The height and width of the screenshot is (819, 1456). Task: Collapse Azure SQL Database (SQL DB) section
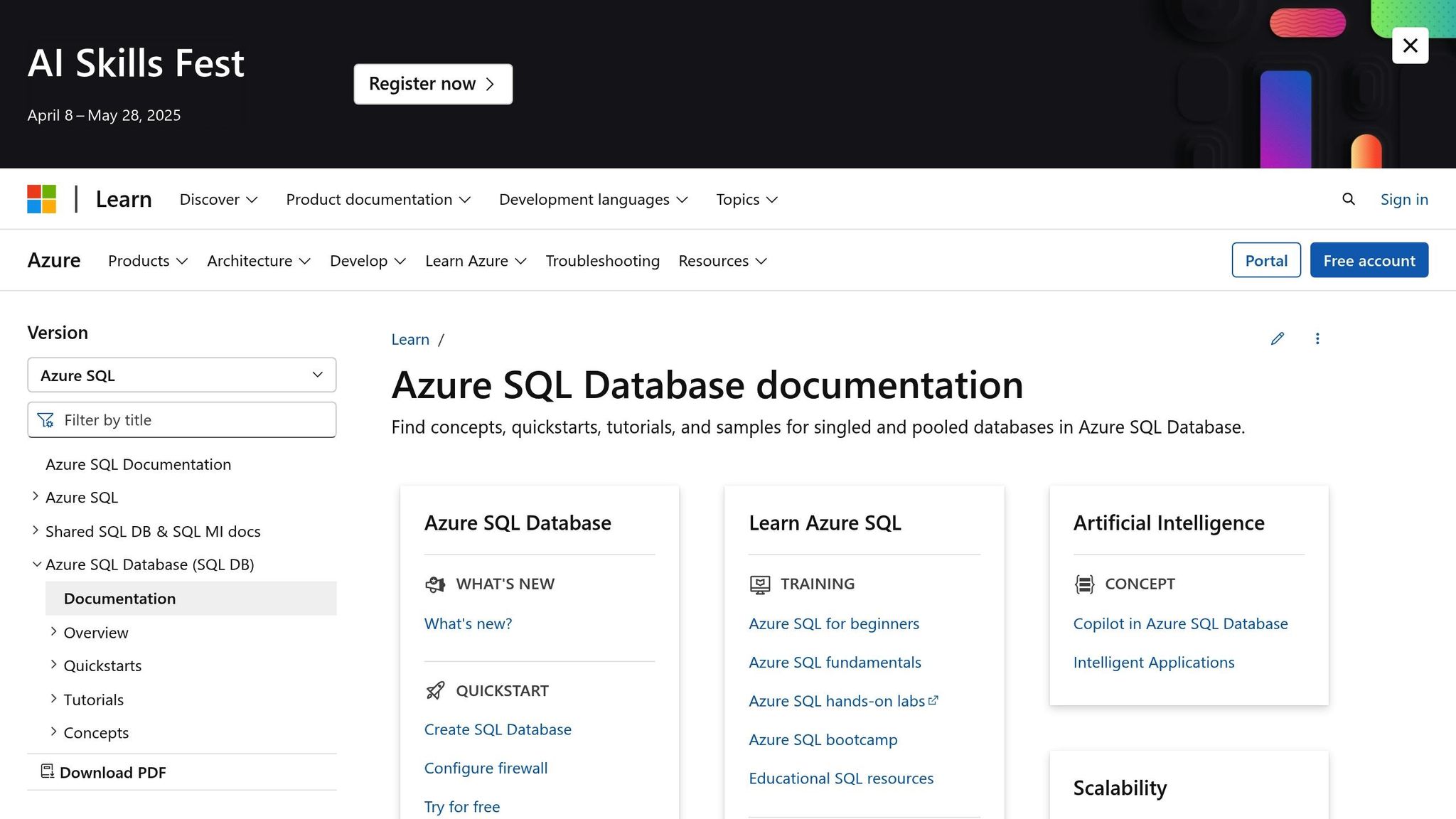[36, 564]
